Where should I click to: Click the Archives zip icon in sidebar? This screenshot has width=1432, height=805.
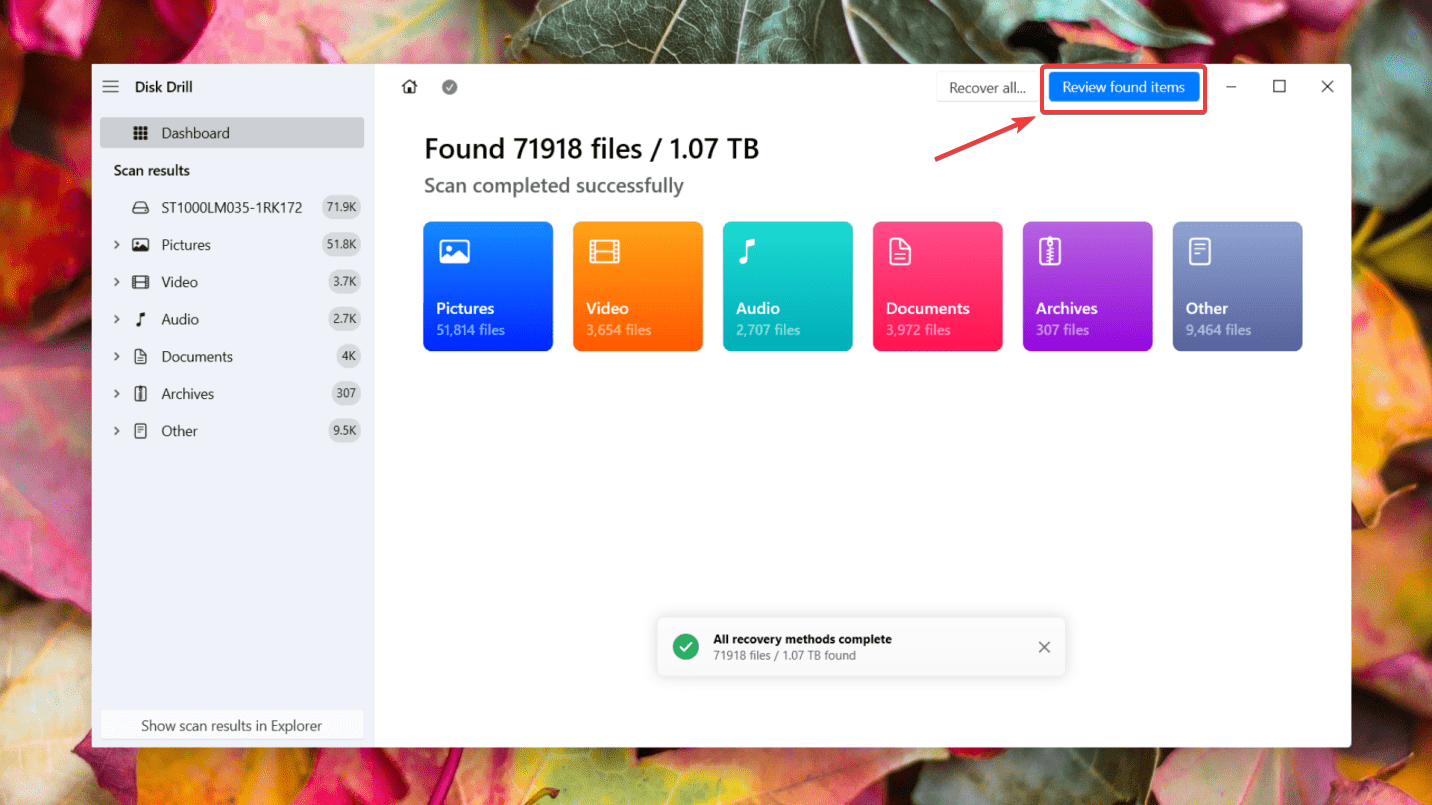141,393
